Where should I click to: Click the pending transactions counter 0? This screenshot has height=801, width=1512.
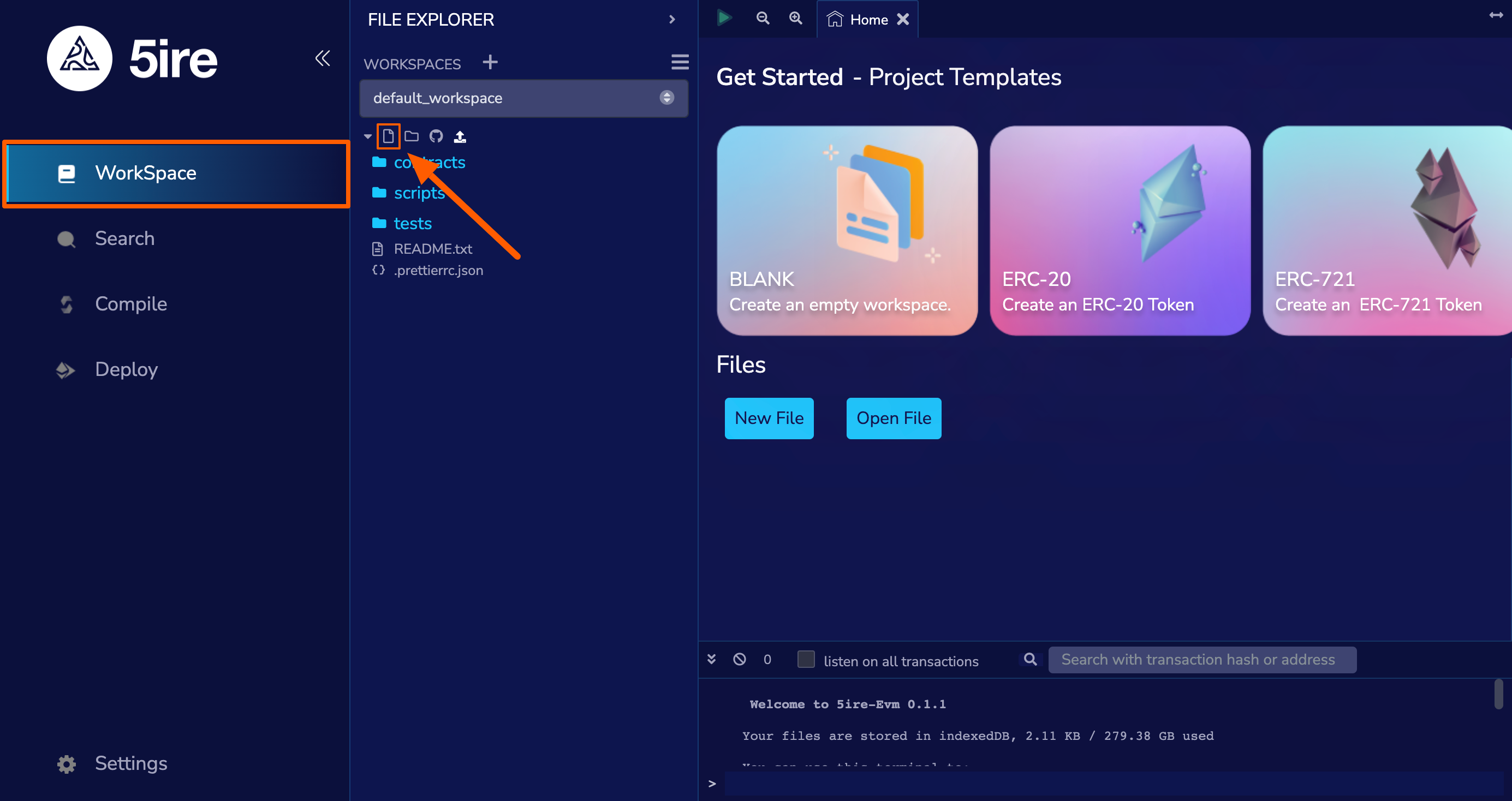[x=767, y=660]
